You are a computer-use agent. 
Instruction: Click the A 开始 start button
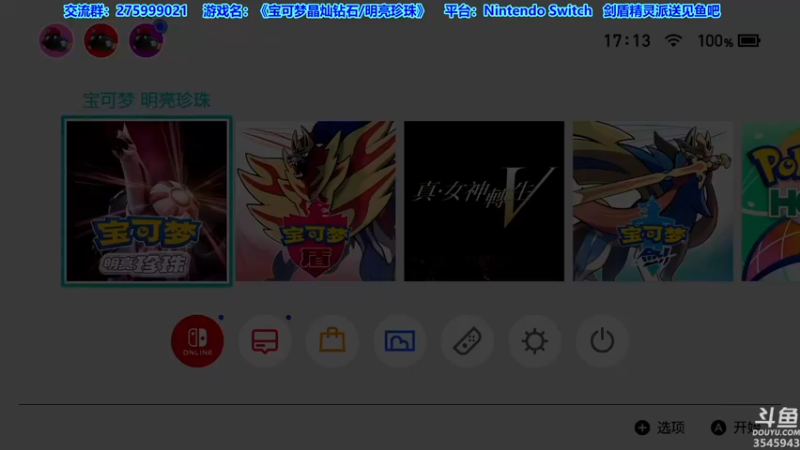(735, 428)
